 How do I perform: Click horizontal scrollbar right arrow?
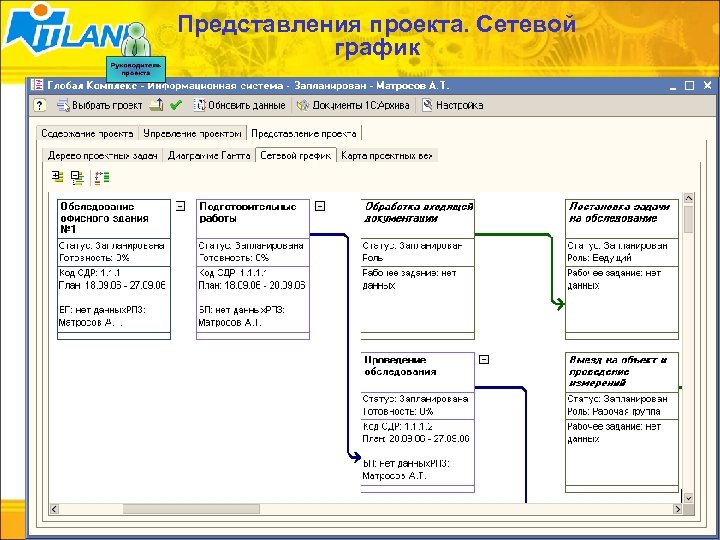point(678,509)
